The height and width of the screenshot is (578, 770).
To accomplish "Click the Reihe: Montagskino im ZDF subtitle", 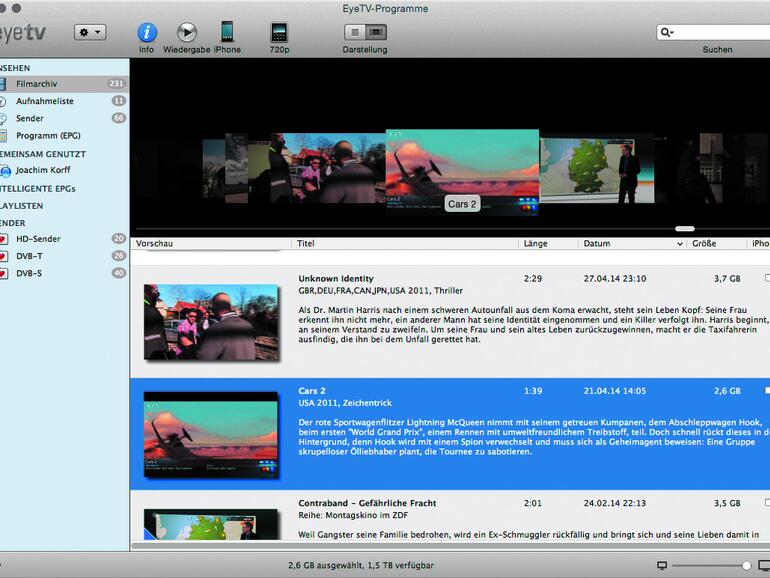I will click(353, 515).
